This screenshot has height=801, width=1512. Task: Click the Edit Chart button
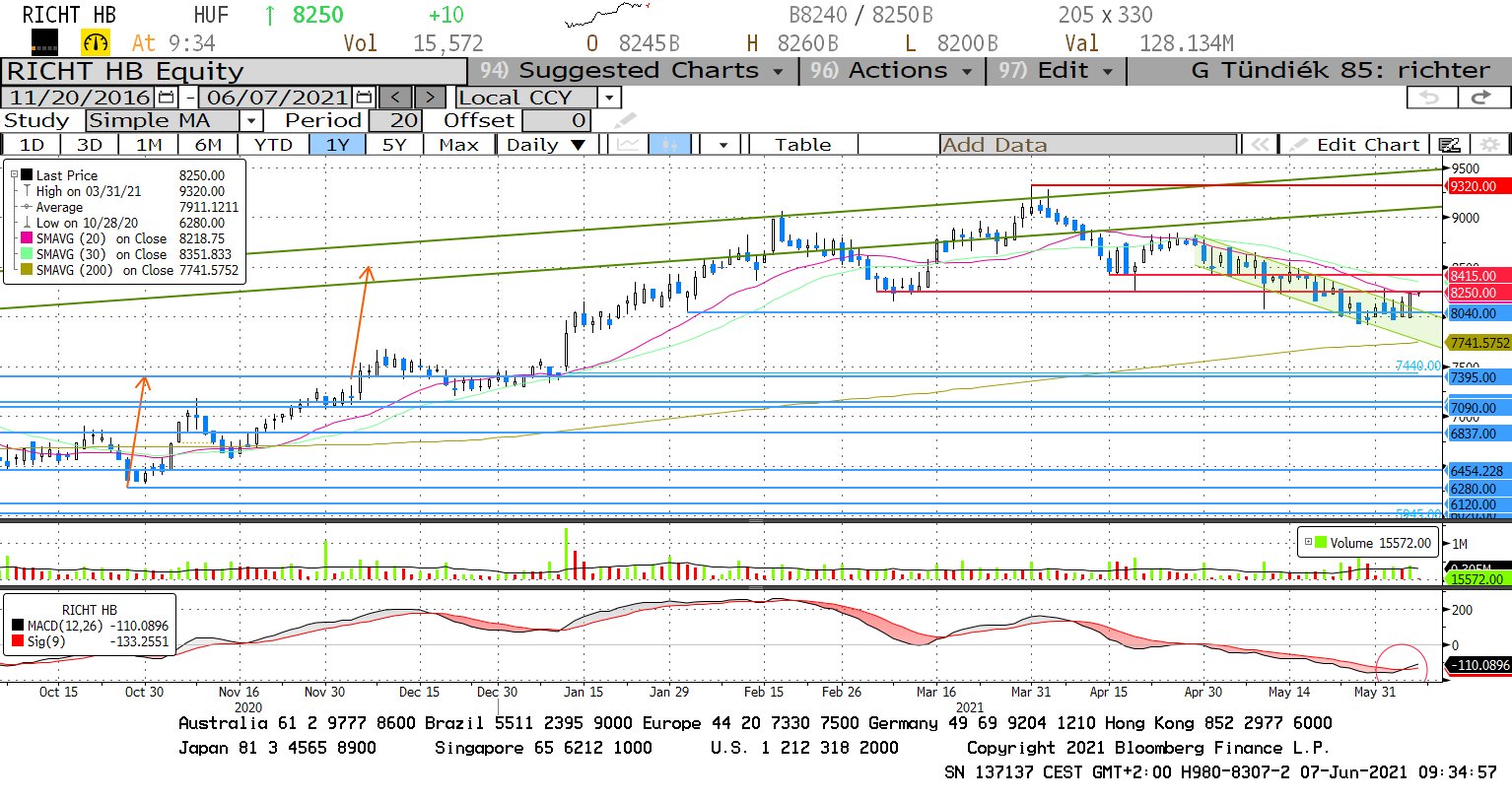1357,145
